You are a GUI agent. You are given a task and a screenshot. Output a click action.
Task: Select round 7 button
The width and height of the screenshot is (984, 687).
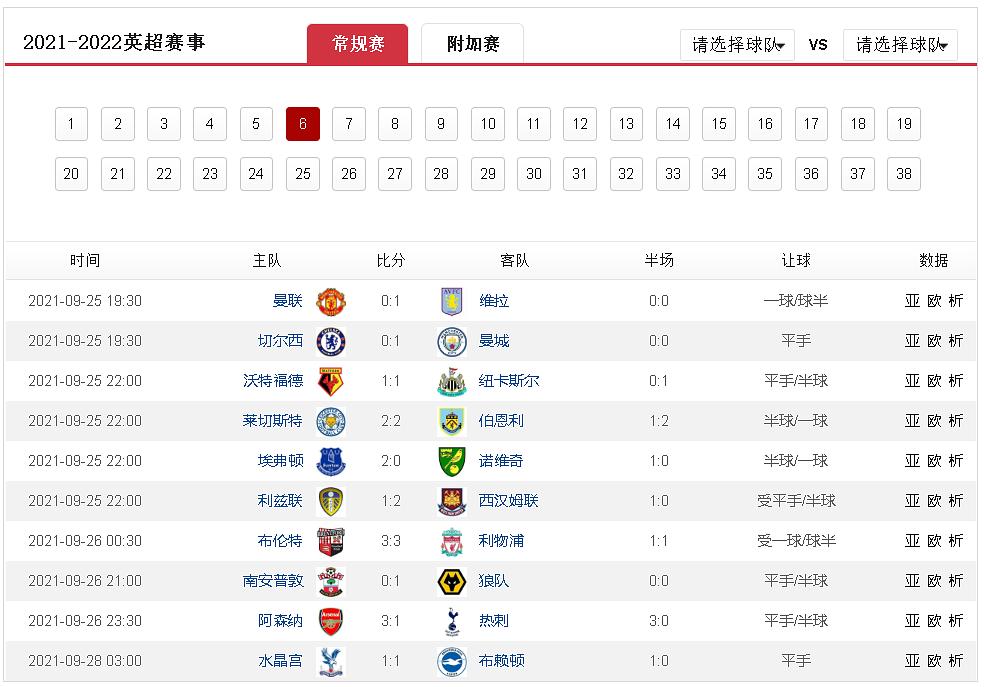point(348,124)
